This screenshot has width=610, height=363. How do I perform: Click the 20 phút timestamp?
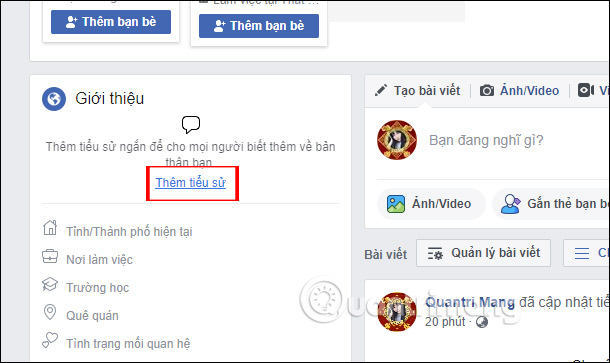point(445,322)
